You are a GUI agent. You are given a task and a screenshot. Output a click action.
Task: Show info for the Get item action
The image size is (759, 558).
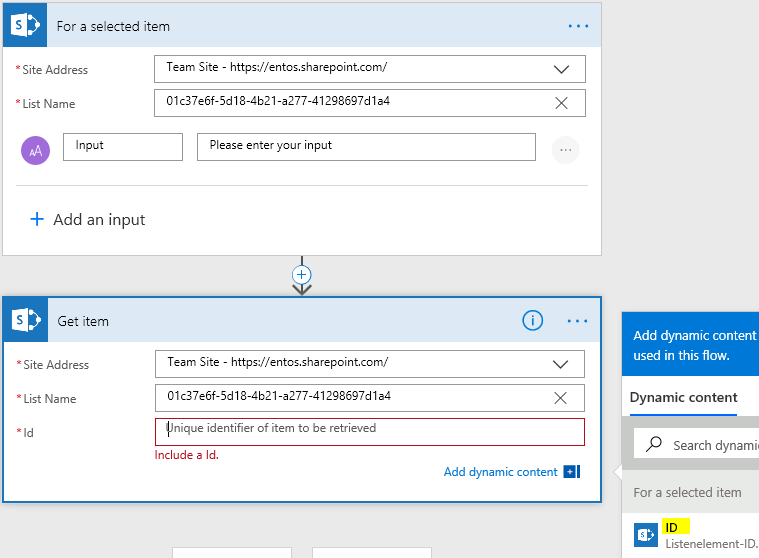click(532, 320)
